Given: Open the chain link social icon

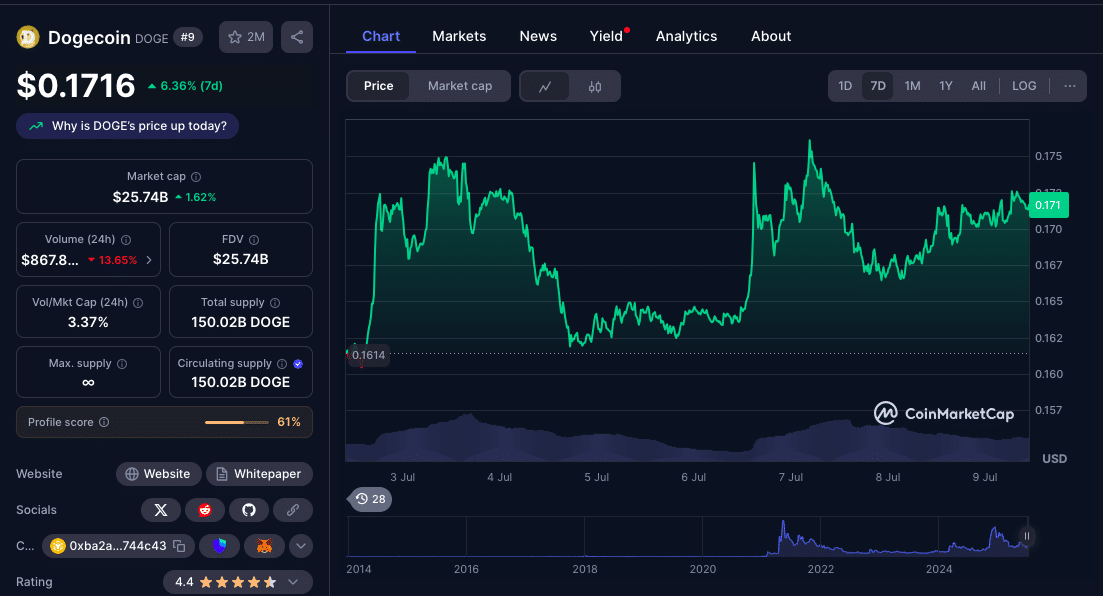Looking at the screenshot, I should click(293, 510).
